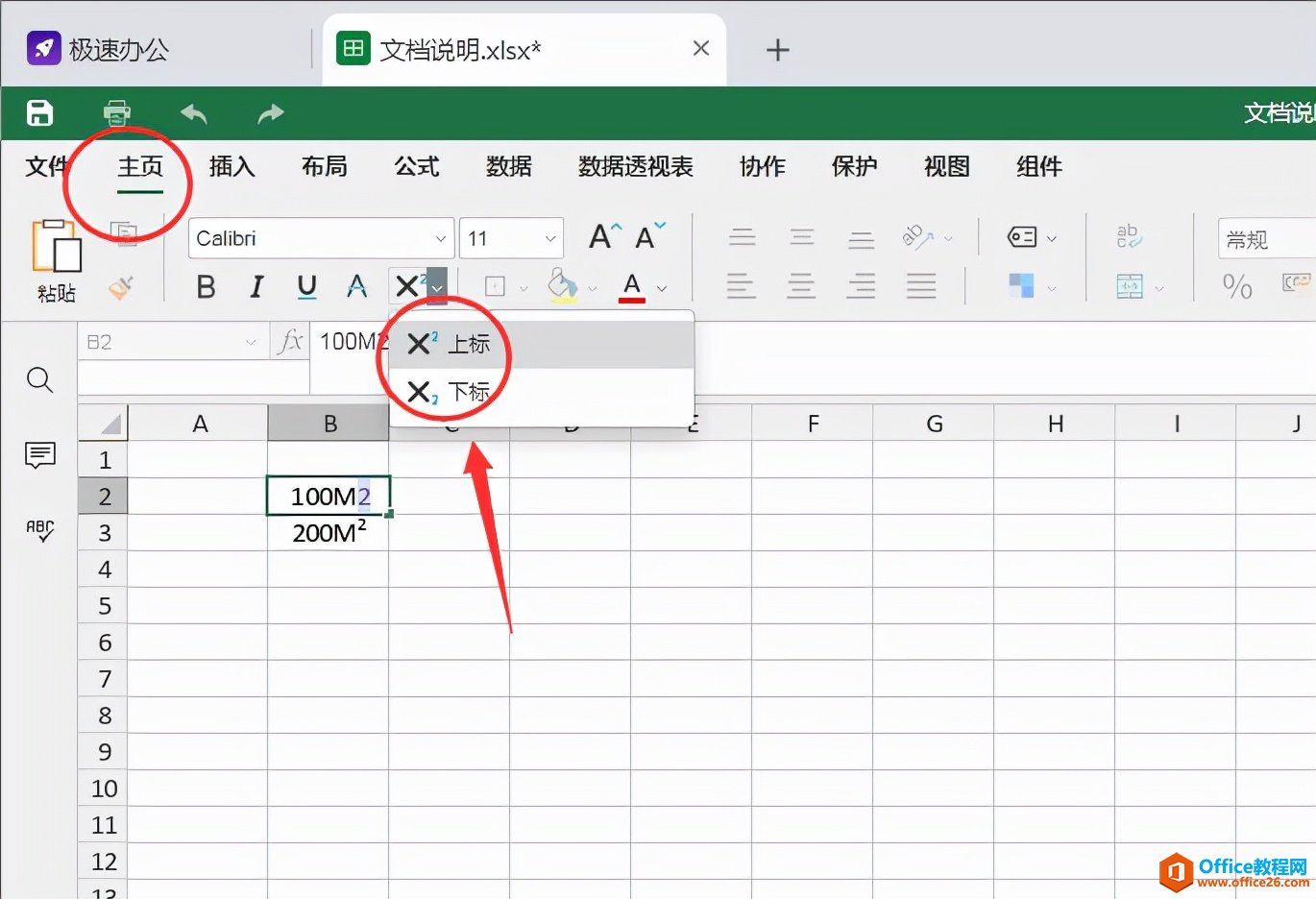
Task: Toggle italic formatting
Action: (x=256, y=286)
